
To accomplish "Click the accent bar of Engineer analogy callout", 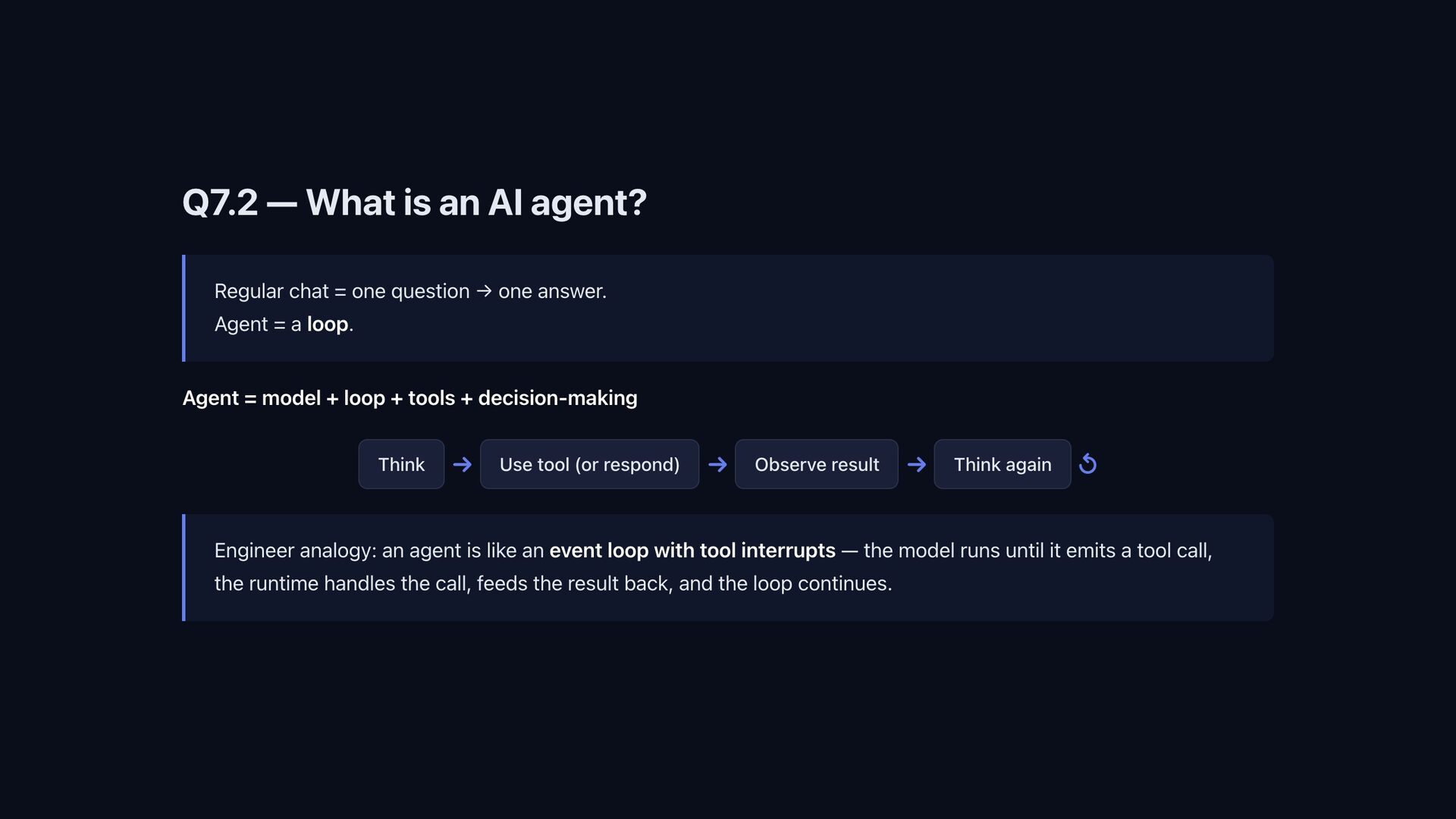I will (184, 568).
